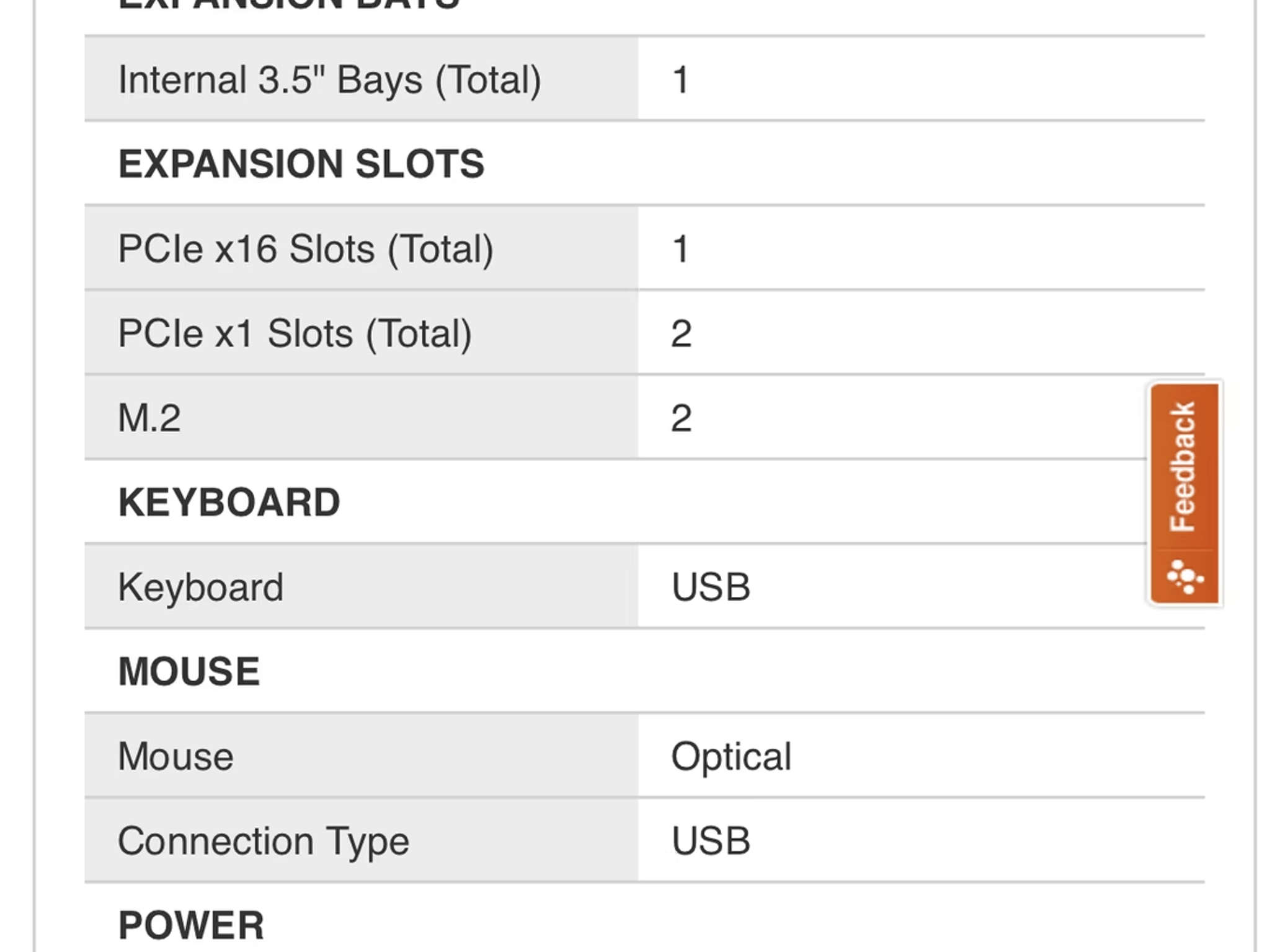
Task: Click the KEYBOARD section heading
Action: 229,502
